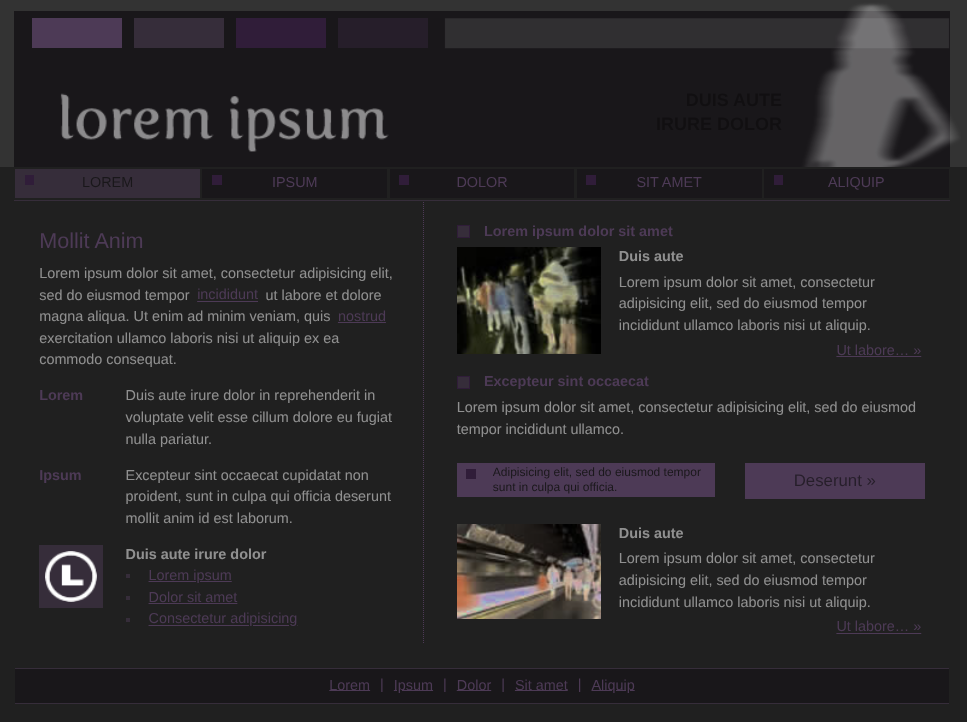The height and width of the screenshot is (722, 967).
Task: Open the blurred subway station thumbnail
Action: point(529,571)
